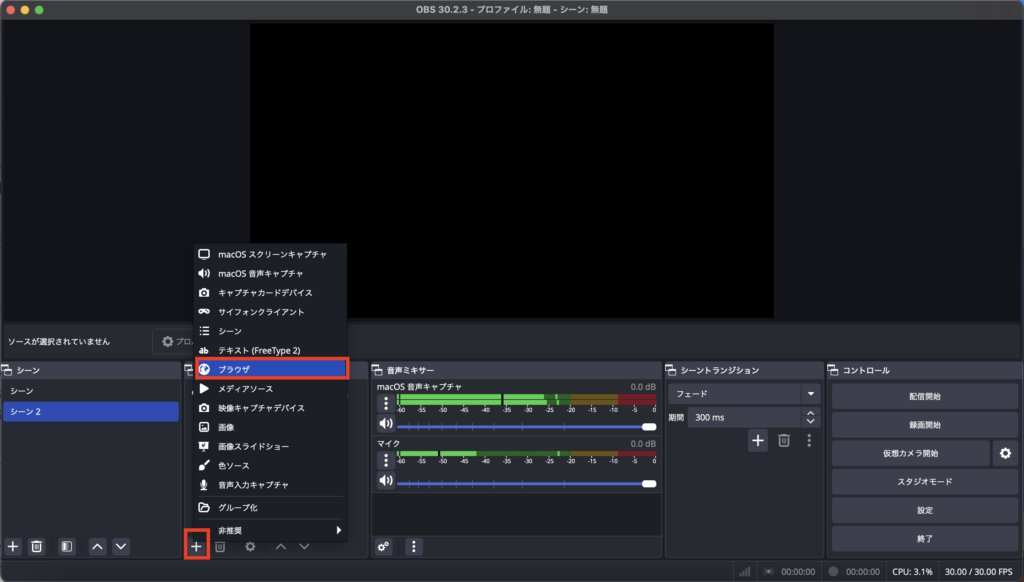This screenshot has height=582, width=1024.
Task: Adjust macOS 音声キャプチャ volume slider
Action: [x=526, y=427]
